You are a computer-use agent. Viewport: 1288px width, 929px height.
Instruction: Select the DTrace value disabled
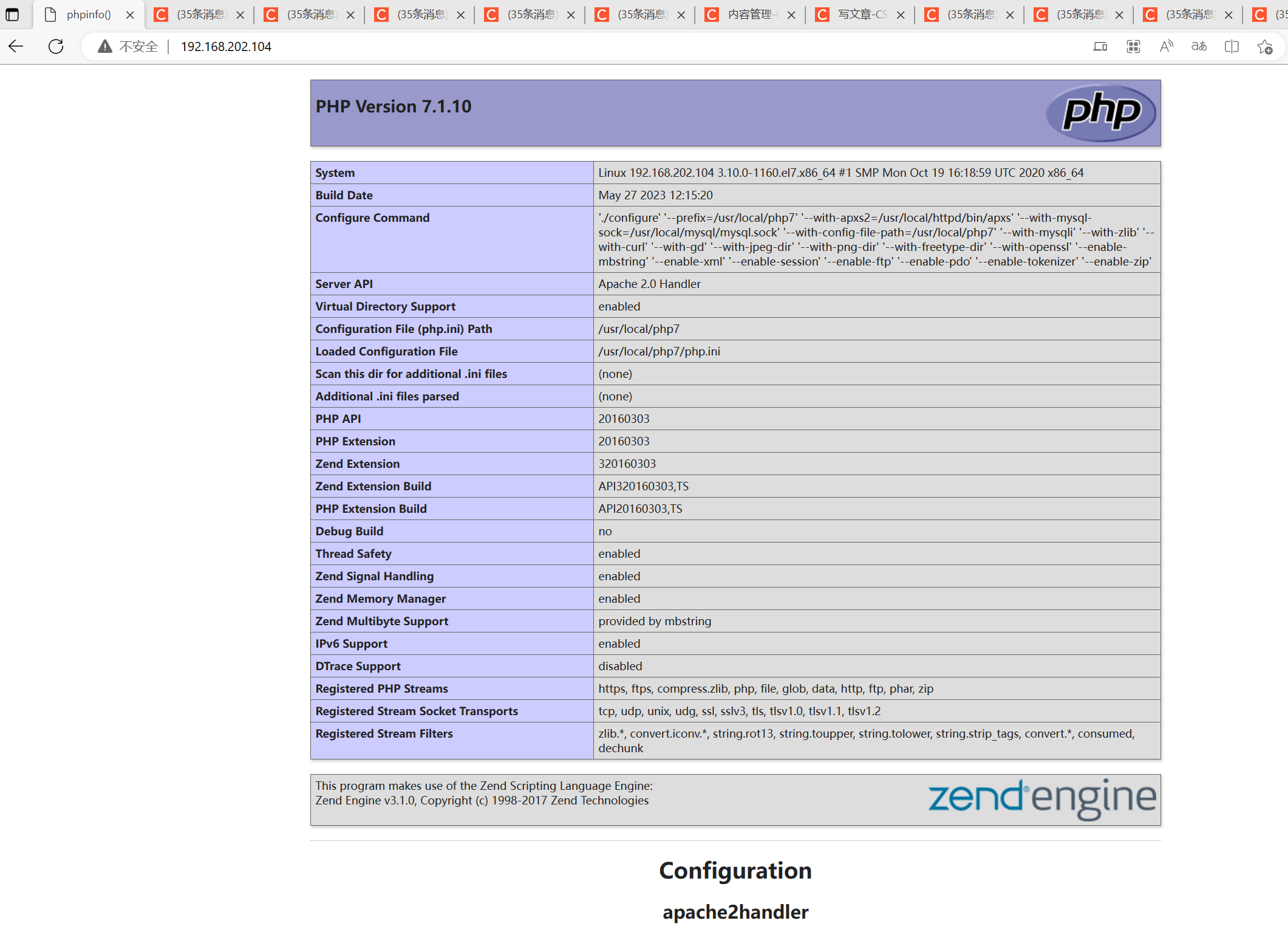(x=620, y=666)
